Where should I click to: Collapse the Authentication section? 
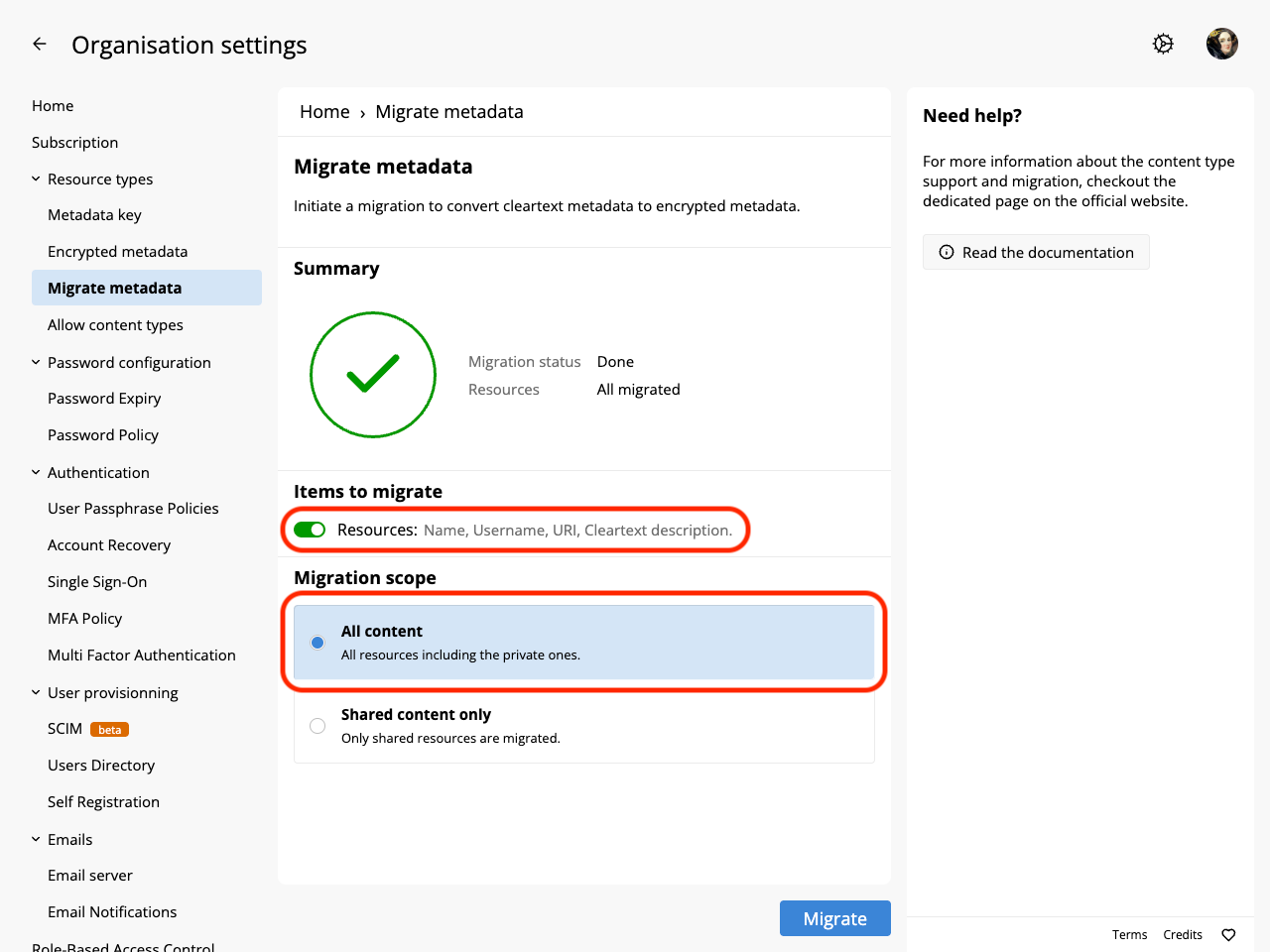point(36,473)
